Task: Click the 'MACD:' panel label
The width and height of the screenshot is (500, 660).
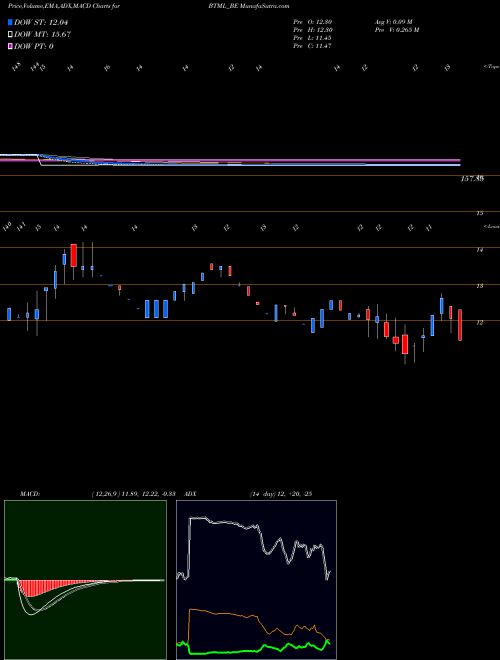Action: [x=29, y=494]
